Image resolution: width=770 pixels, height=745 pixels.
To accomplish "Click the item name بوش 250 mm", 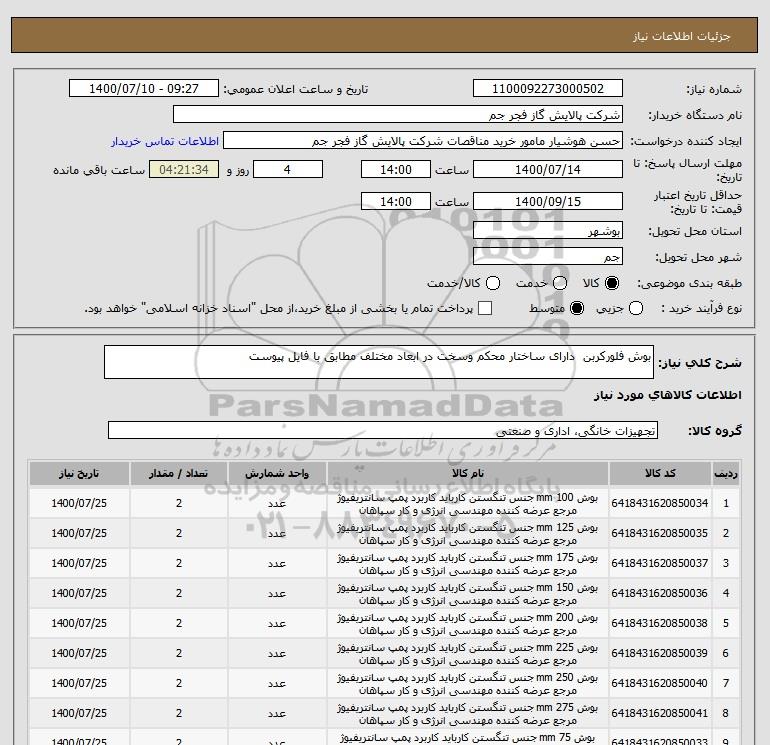I will coord(468,684).
